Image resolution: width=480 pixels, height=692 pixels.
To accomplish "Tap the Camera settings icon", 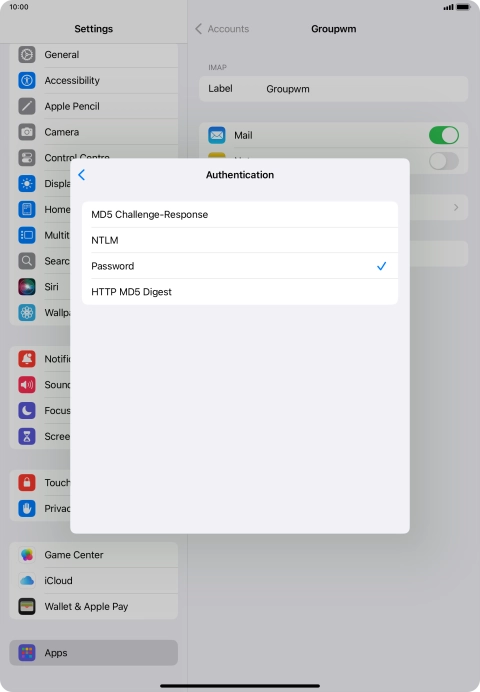I will click(x=27, y=132).
